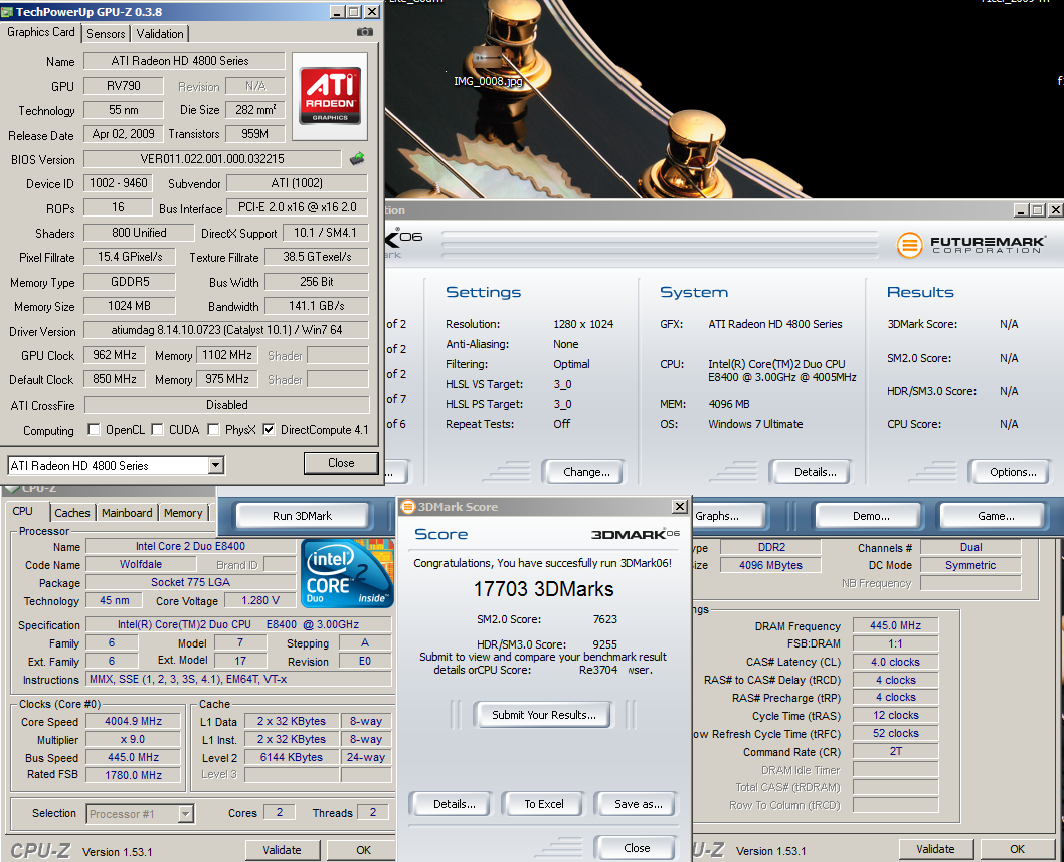Open the ATI Radeon HD 4800 Series dropdown
Screen dimensions: 1064x862
[x=216, y=466]
